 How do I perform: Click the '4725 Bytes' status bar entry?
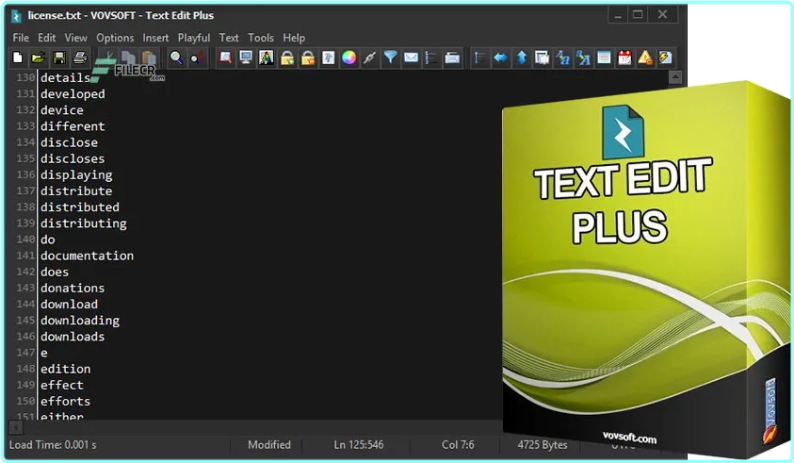click(x=542, y=445)
